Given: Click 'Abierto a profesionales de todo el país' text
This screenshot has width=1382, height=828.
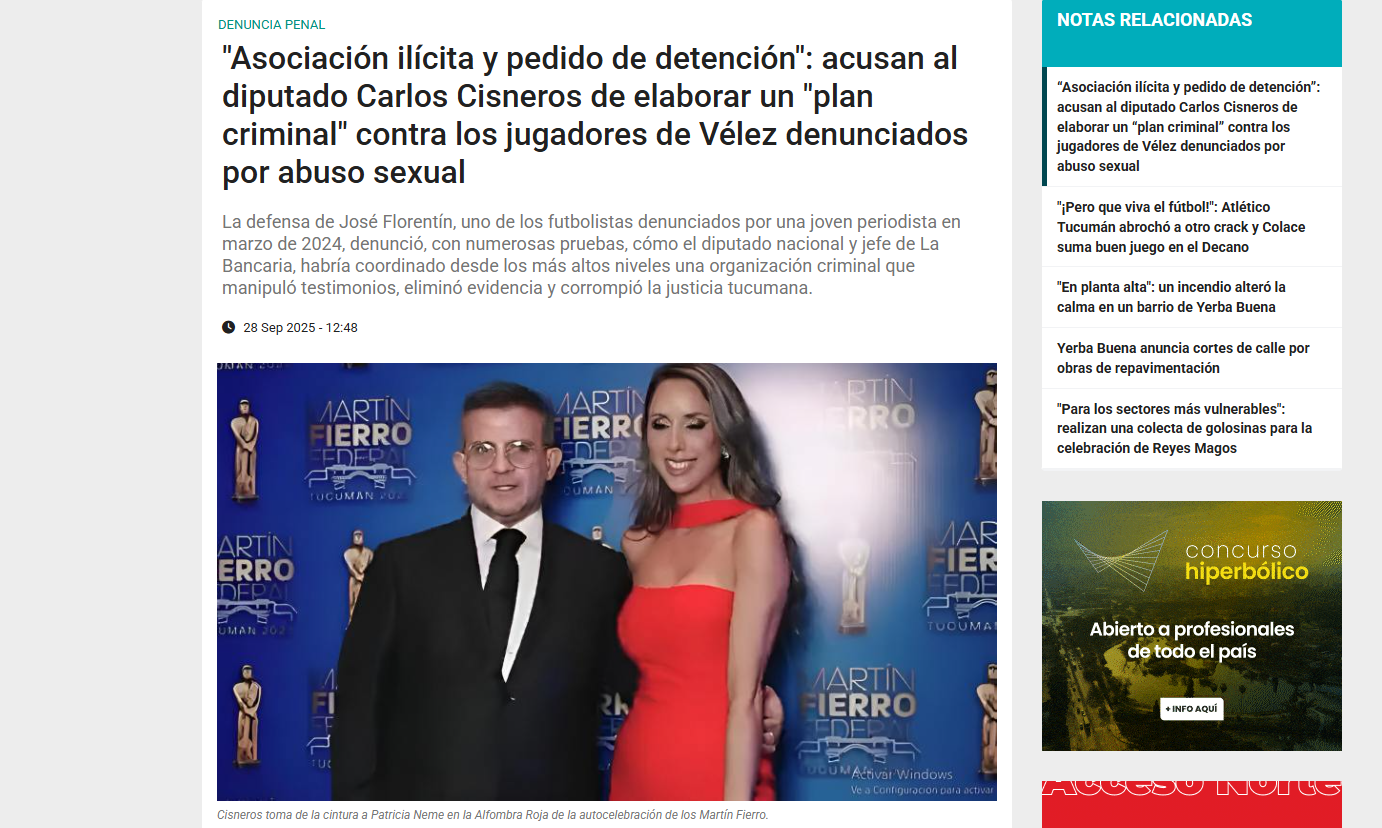Looking at the screenshot, I should [1191, 641].
